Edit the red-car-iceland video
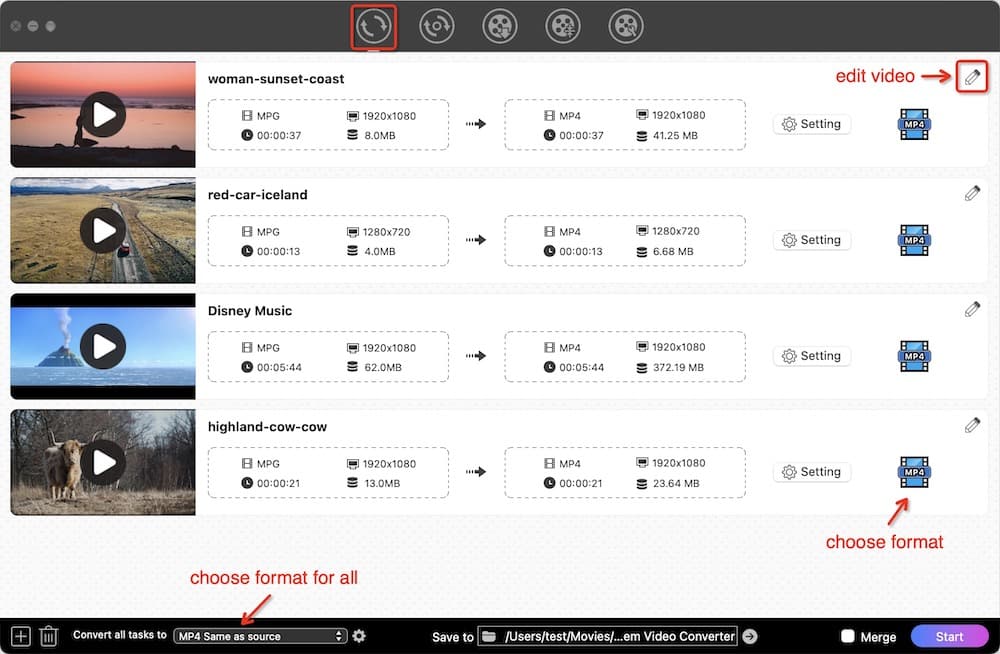1000x654 pixels. [x=972, y=194]
